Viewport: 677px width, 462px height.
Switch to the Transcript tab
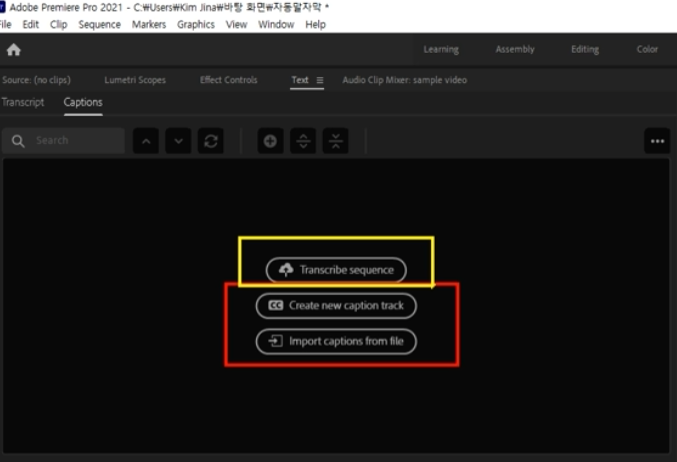pos(23,102)
